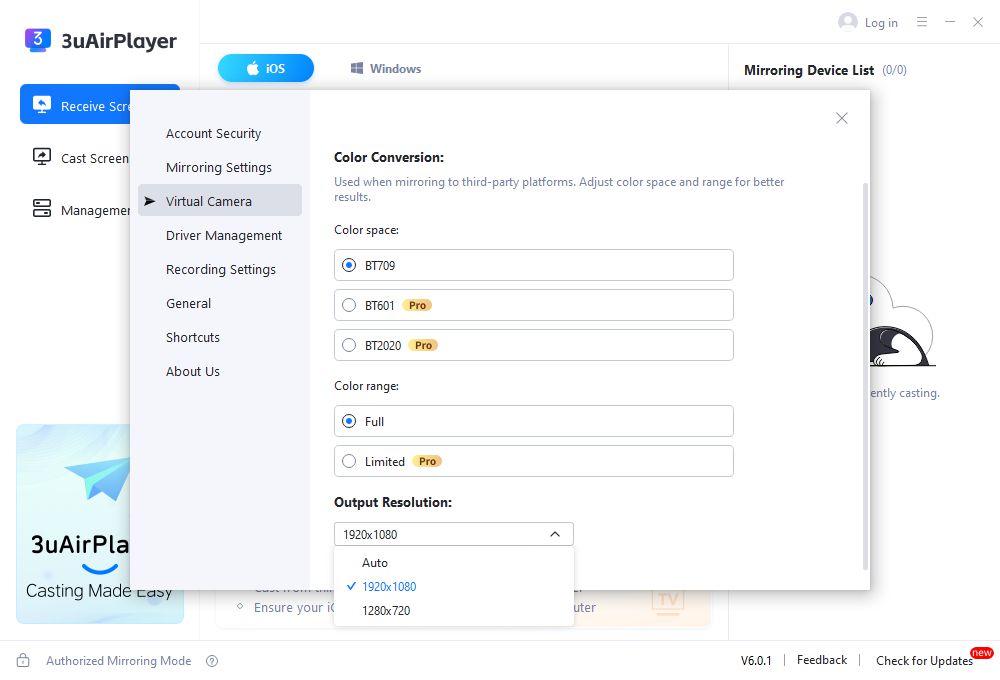Switch to the Windows tab
The image size is (1000, 680).
coord(385,68)
